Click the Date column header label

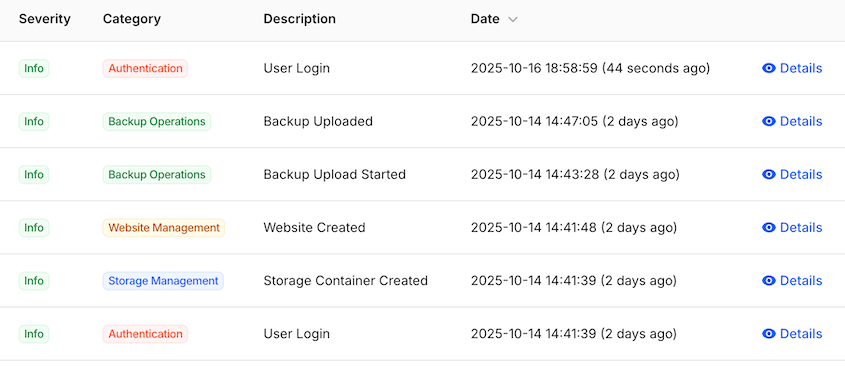pyautogui.click(x=485, y=19)
